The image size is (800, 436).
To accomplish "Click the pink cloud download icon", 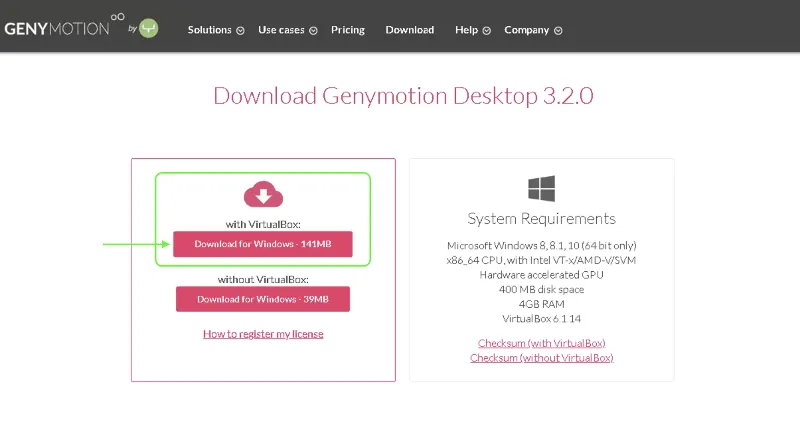I will (x=263, y=194).
